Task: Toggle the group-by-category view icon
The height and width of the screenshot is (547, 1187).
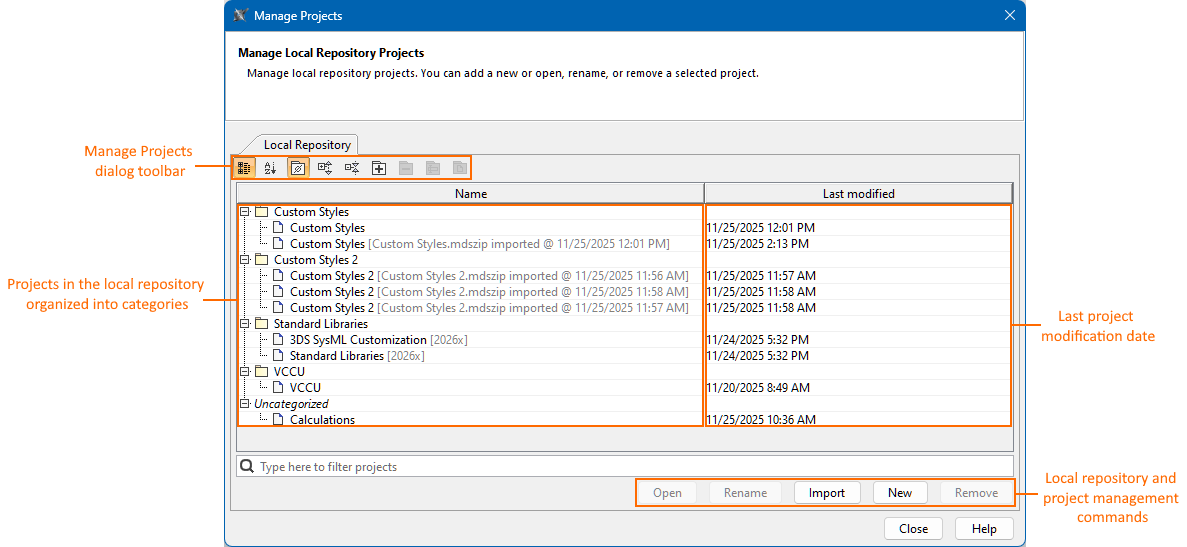Action: pos(244,168)
